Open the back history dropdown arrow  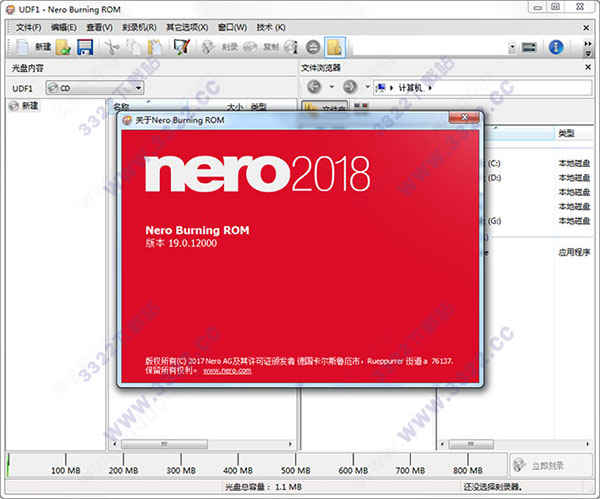pos(332,87)
